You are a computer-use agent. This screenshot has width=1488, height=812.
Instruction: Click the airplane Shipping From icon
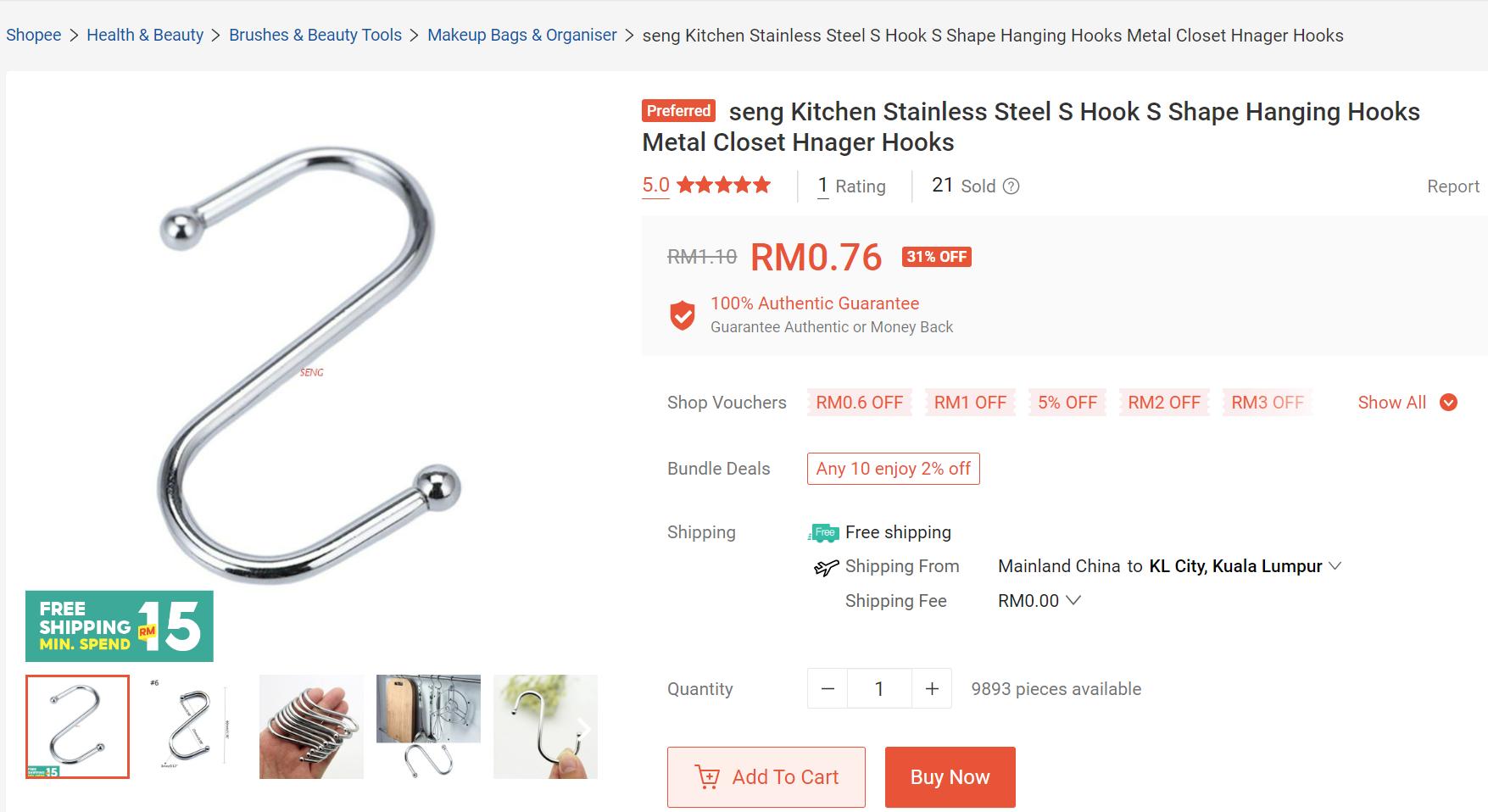coord(826,567)
